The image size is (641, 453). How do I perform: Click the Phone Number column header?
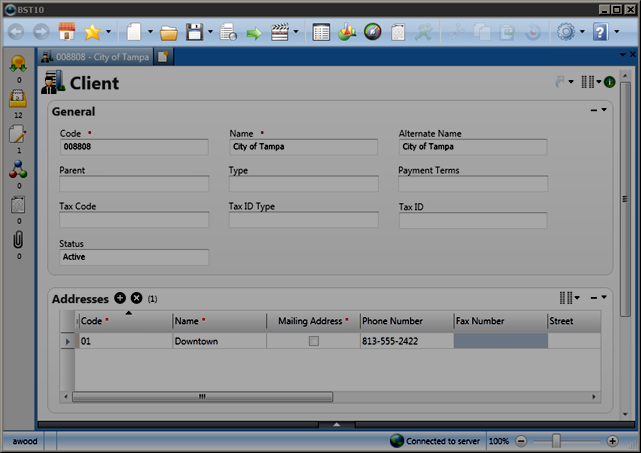click(x=406, y=321)
